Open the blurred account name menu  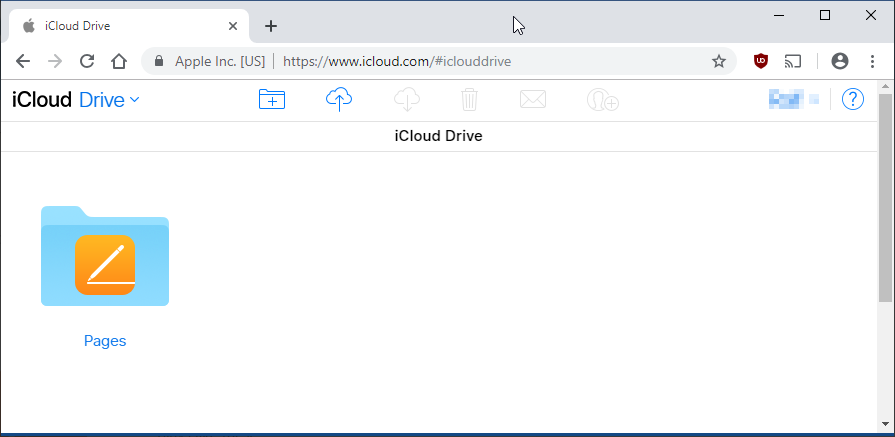[794, 99]
